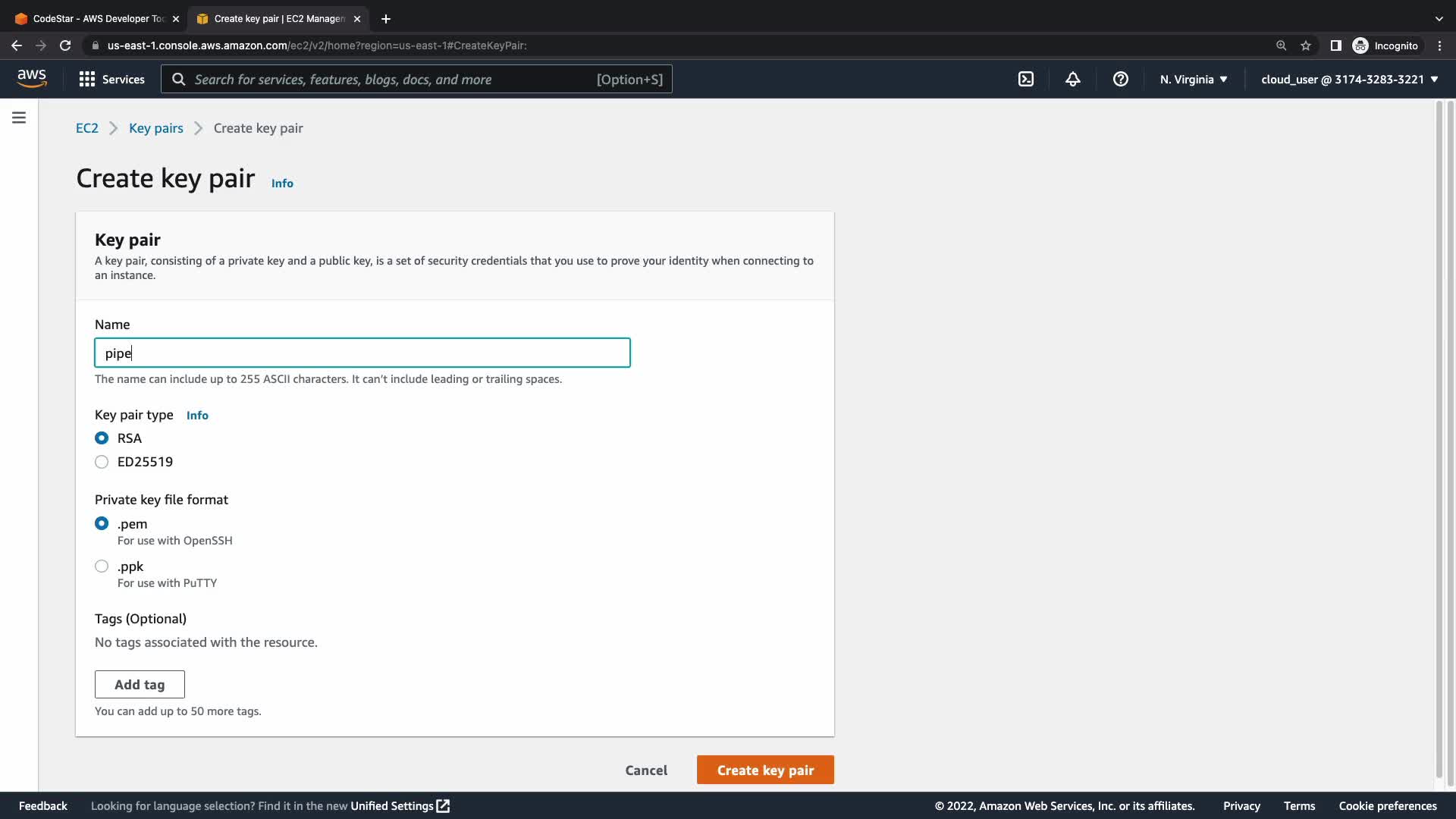Click the Create key pair button
The width and height of the screenshot is (1456, 819).
point(764,770)
